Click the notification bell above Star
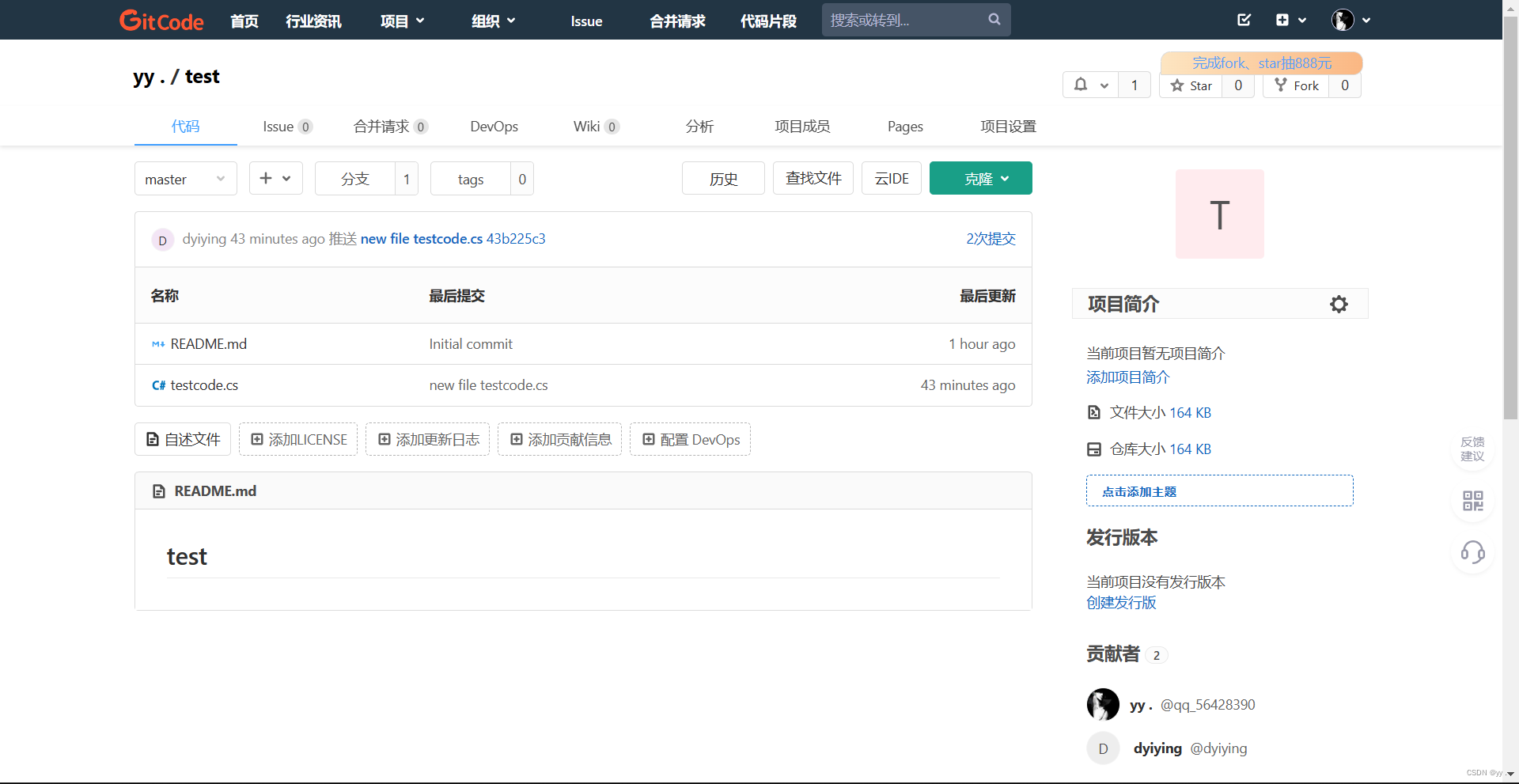The width and height of the screenshot is (1519, 784). (1081, 85)
